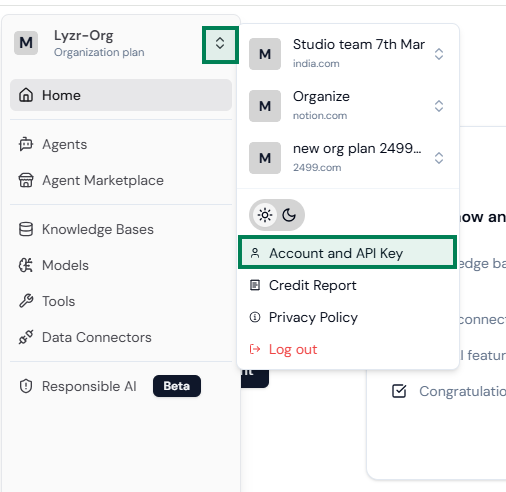506x492 pixels.
Task: Expand Studio team 7th Mar chevron
Action: (x=439, y=54)
